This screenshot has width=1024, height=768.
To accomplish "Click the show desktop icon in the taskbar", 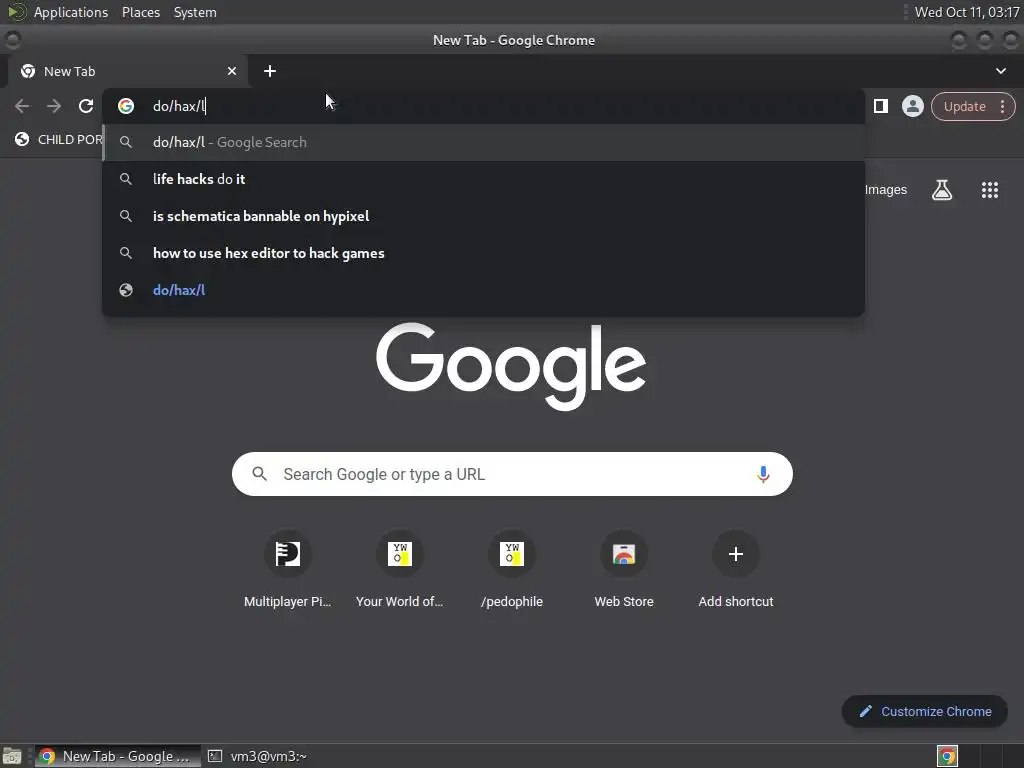I will 12,756.
